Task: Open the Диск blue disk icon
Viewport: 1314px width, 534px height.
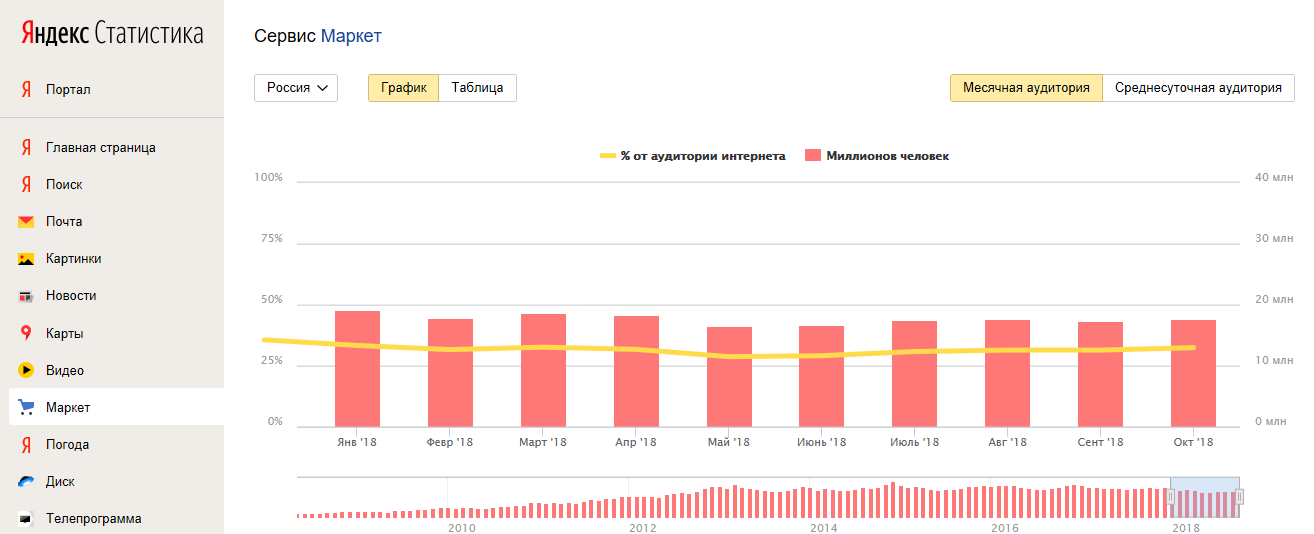Action: point(26,482)
